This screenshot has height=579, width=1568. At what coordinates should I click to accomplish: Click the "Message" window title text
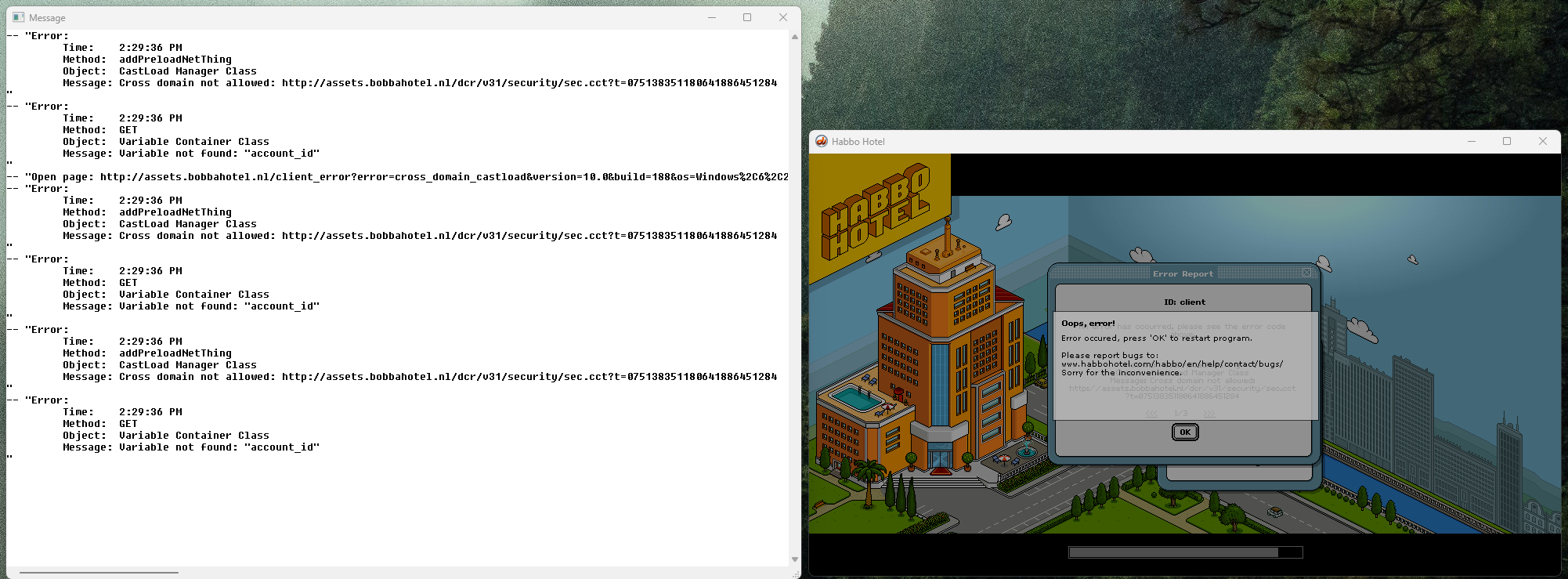point(47,18)
